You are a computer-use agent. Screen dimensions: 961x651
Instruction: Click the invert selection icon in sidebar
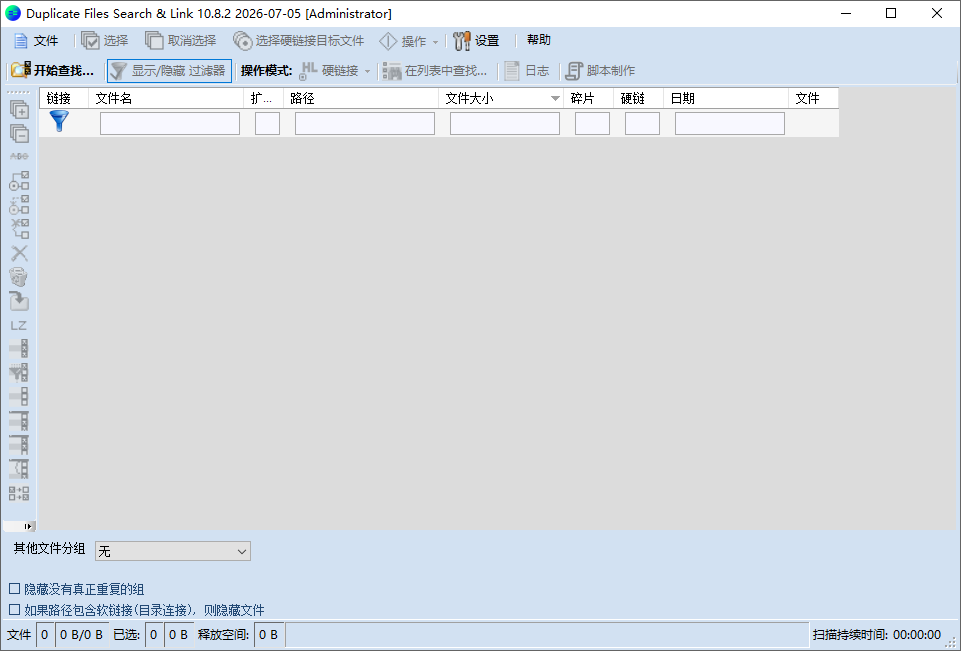tap(19, 493)
